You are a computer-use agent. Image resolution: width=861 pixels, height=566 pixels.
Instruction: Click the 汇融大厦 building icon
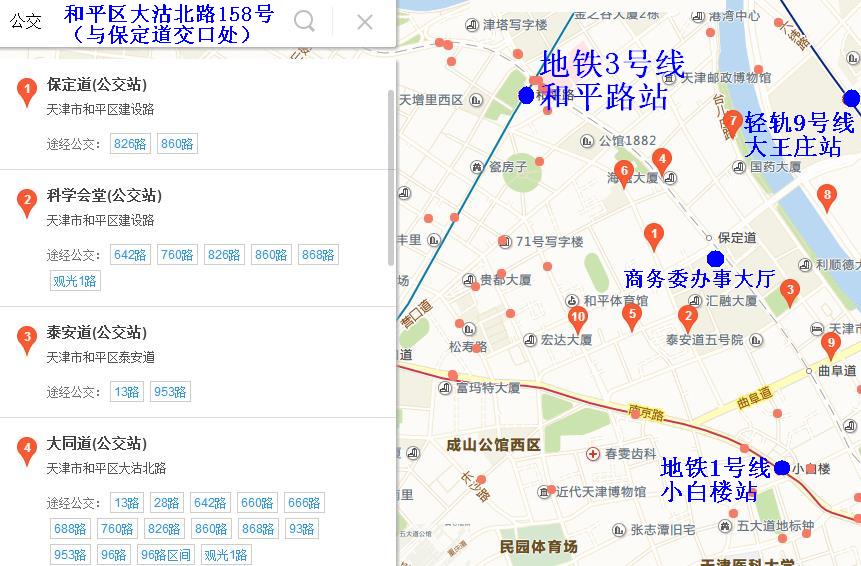point(695,301)
